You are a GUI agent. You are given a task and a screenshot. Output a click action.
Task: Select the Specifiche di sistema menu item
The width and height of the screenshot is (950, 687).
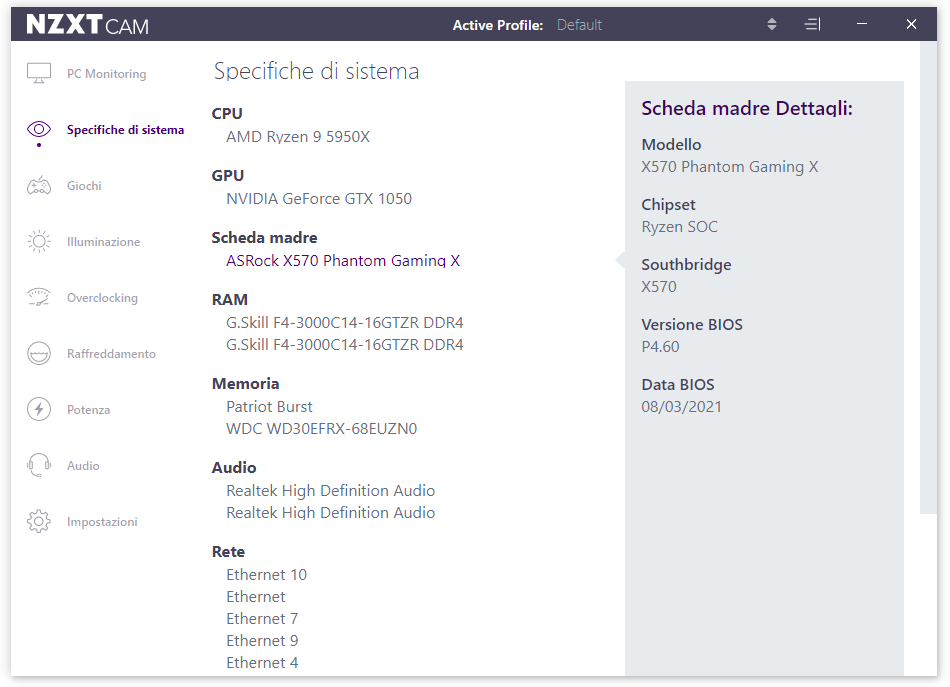125,130
